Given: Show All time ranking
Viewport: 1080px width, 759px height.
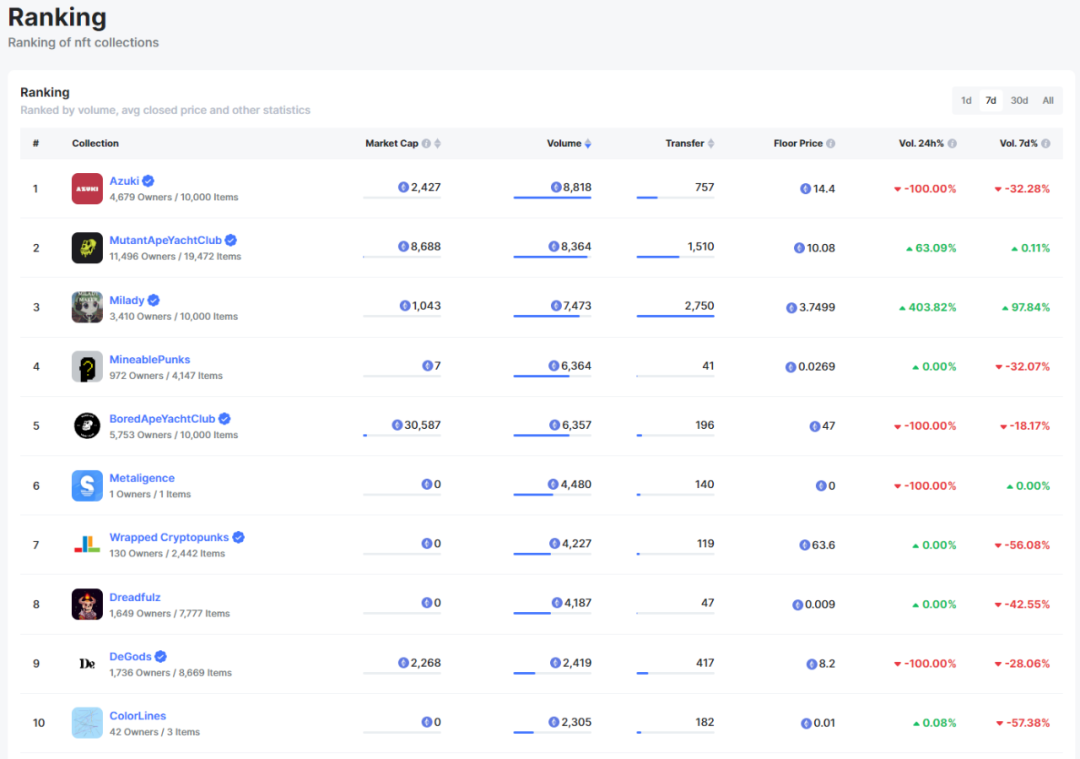Looking at the screenshot, I should 1048,101.
